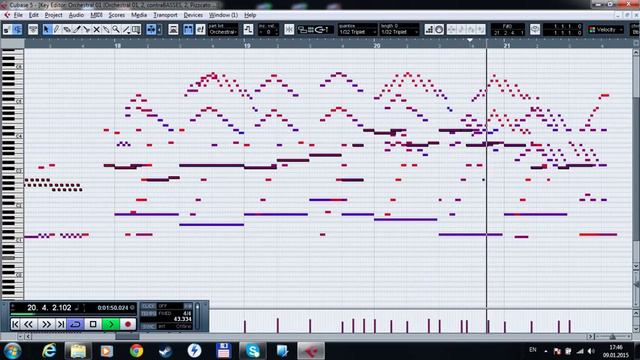Open the Scores menu
The height and width of the screenshot is (360, 640).
[x=117, y=15]
